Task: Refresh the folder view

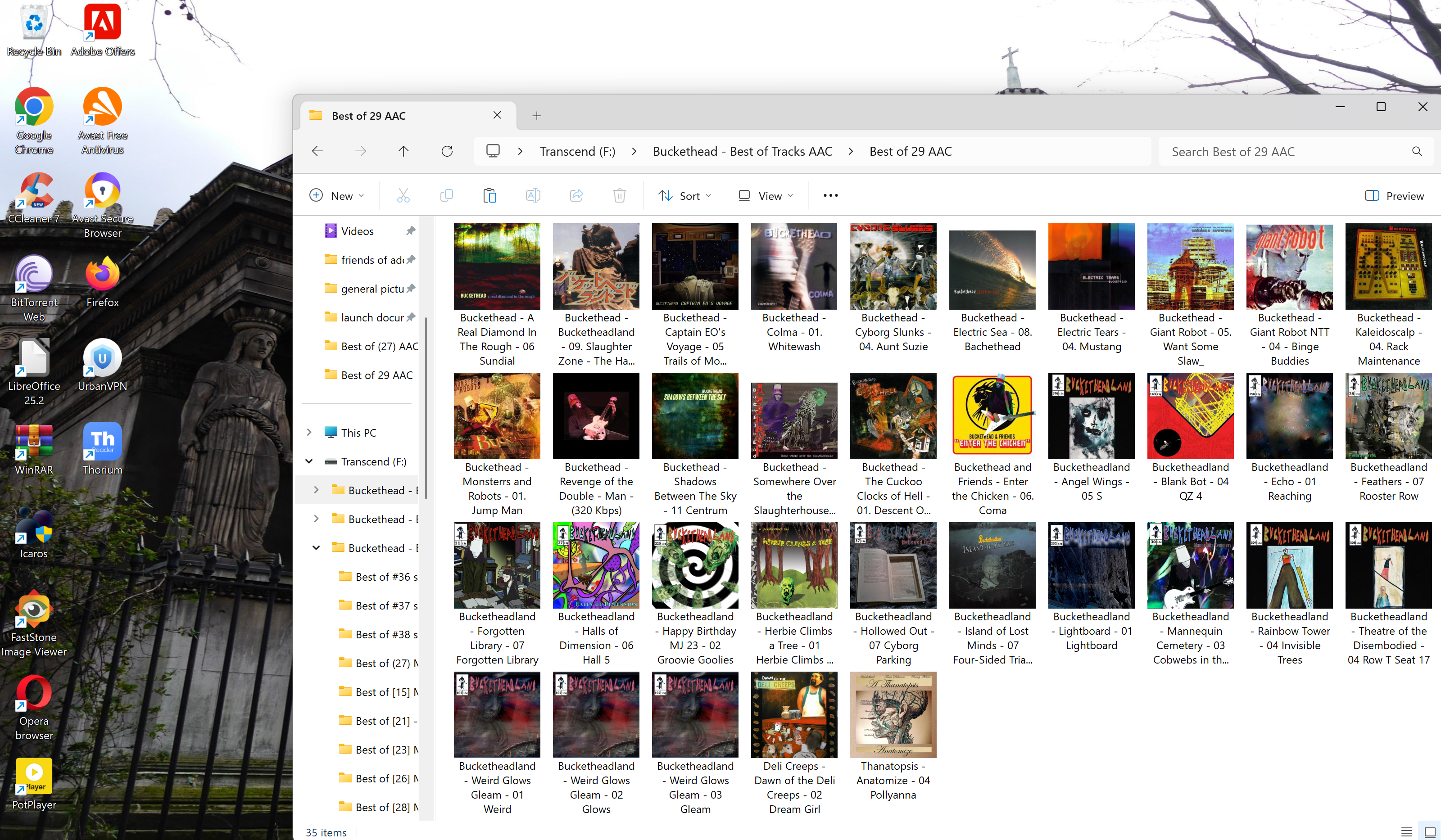Action: [447, 151]
